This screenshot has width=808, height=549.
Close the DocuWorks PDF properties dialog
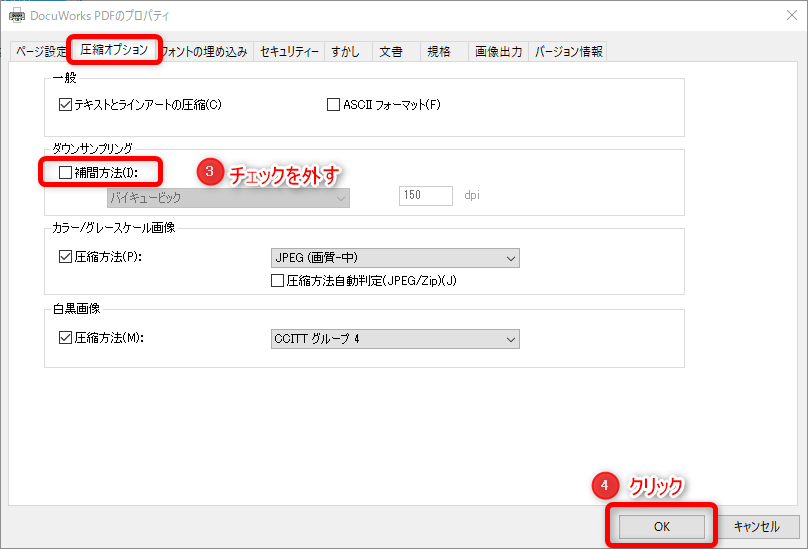783,15
